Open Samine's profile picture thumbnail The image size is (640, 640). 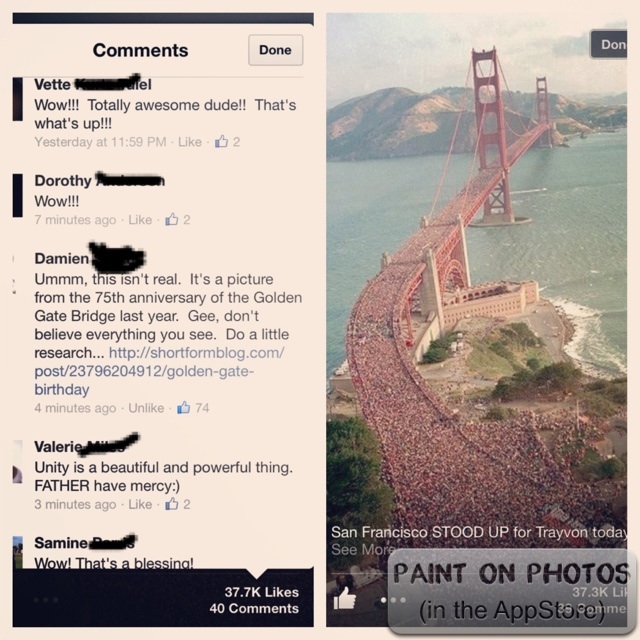pyautogui.click(x=18, y=552)
